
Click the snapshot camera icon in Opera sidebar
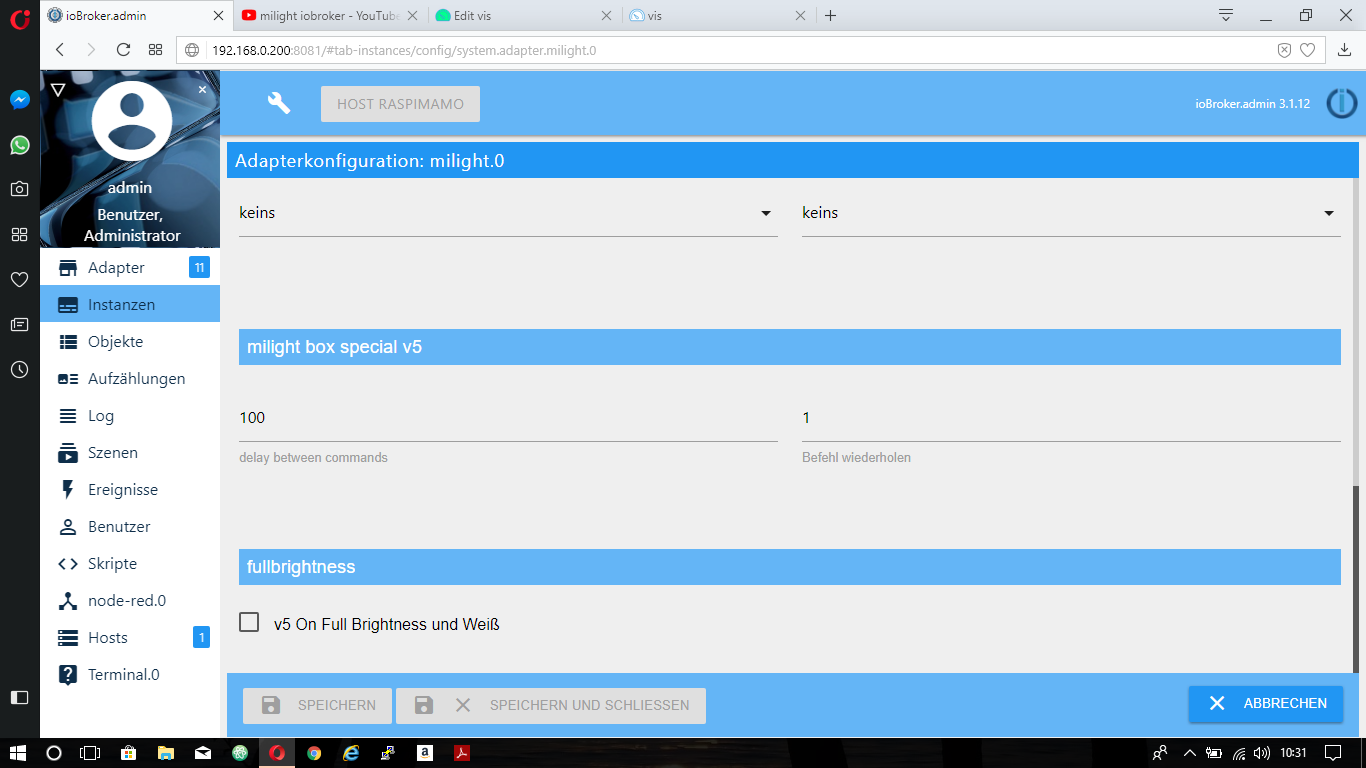pos(20,189)
